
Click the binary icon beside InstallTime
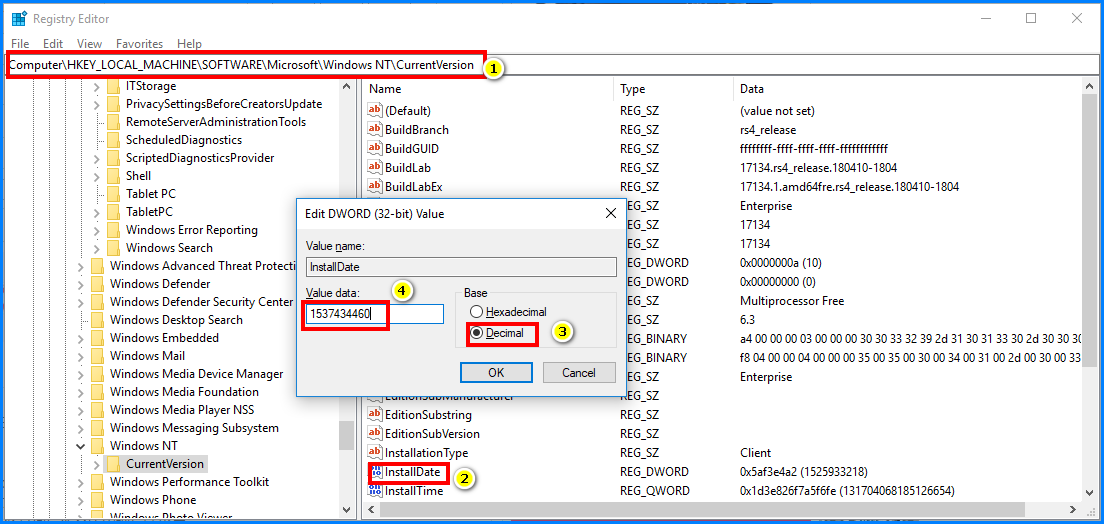375,490
